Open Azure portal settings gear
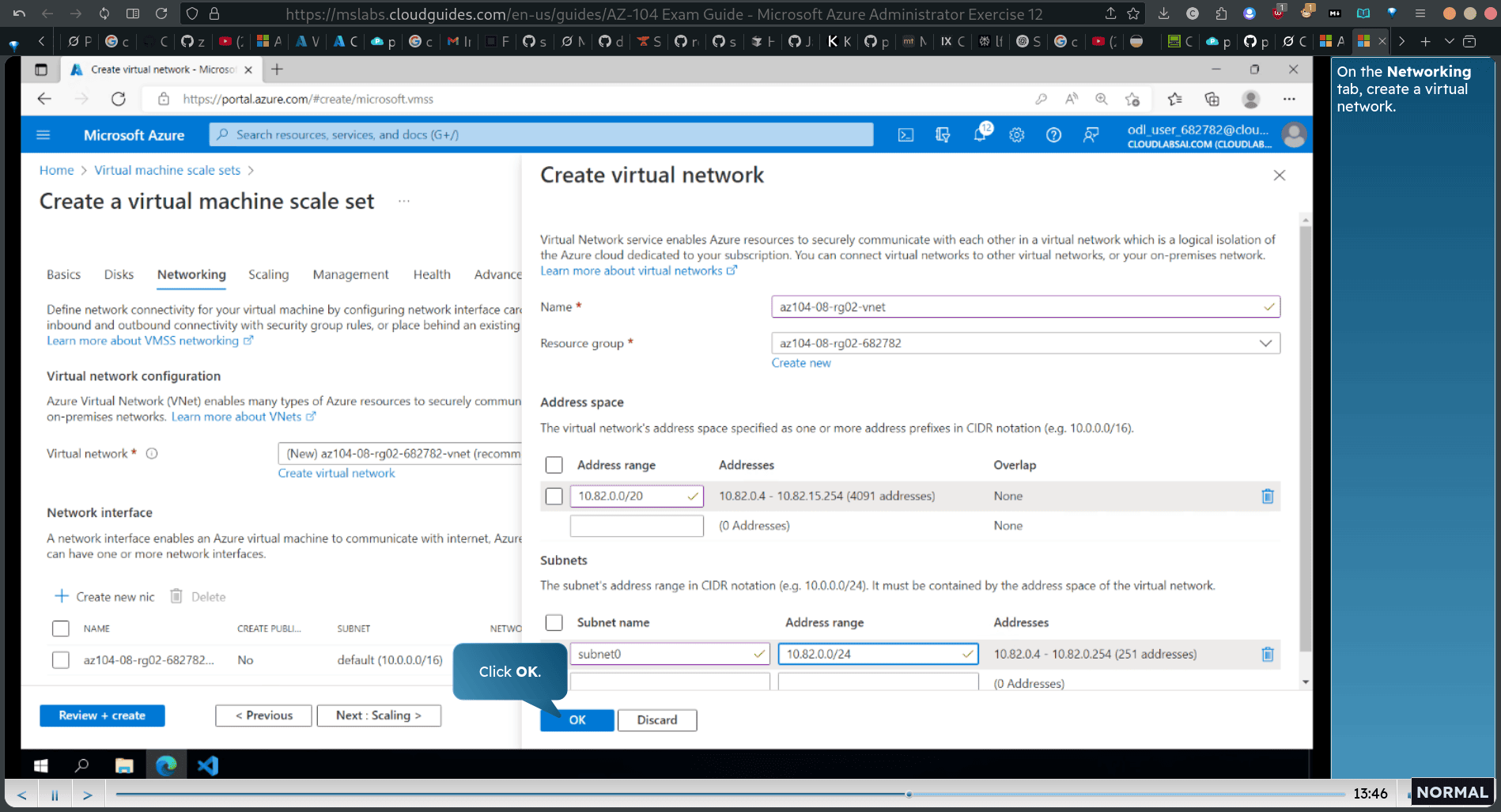Image resolution: width=1501 pixels, height=812 pixels. point(1017,135)
